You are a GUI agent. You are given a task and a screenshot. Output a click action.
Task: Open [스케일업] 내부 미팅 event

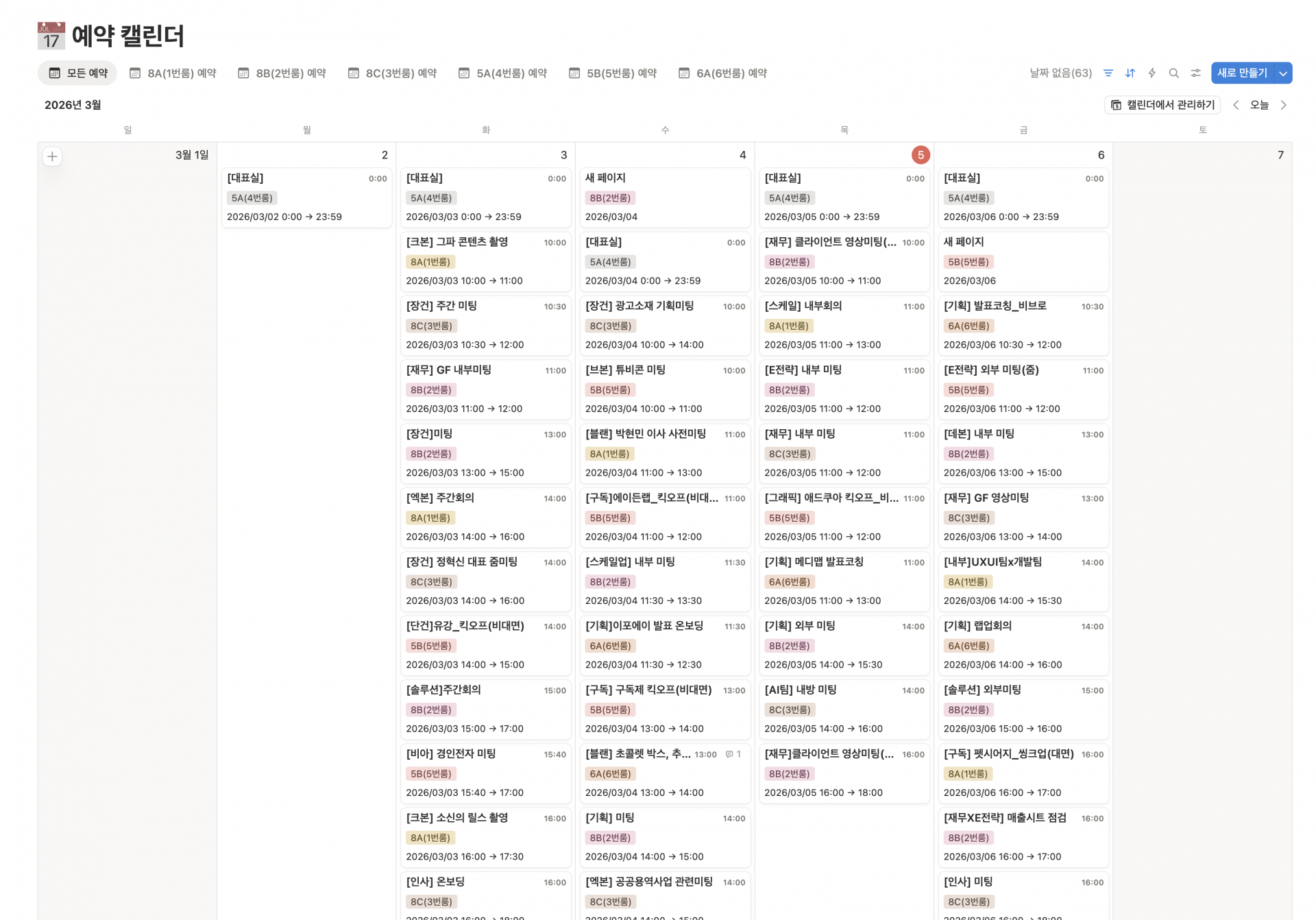click(x=665, y=581)
